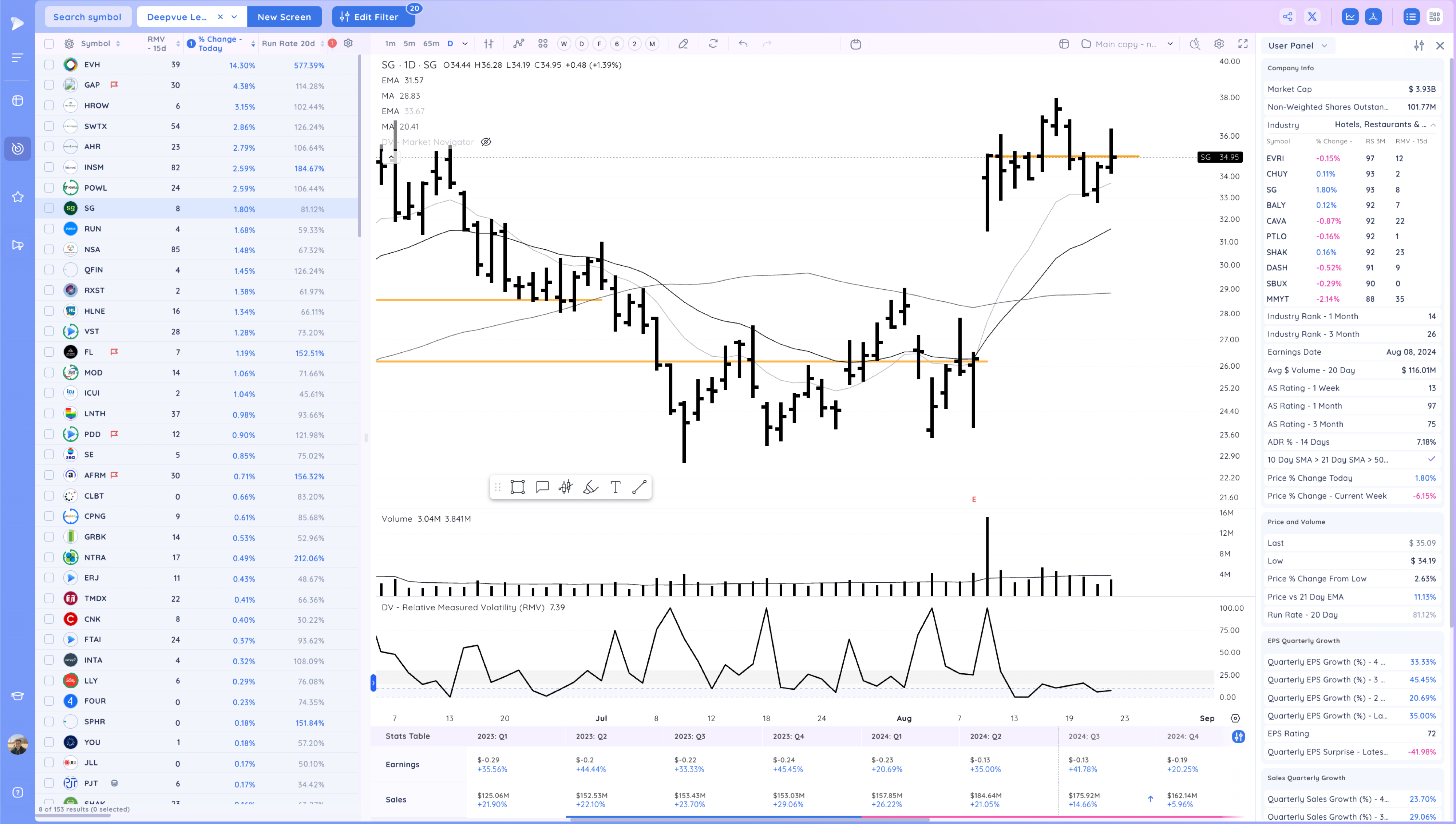Open the favorites star in left sidebar
Screen dimensions: 1456x824
pyautogui.click(x=17, y=197)
